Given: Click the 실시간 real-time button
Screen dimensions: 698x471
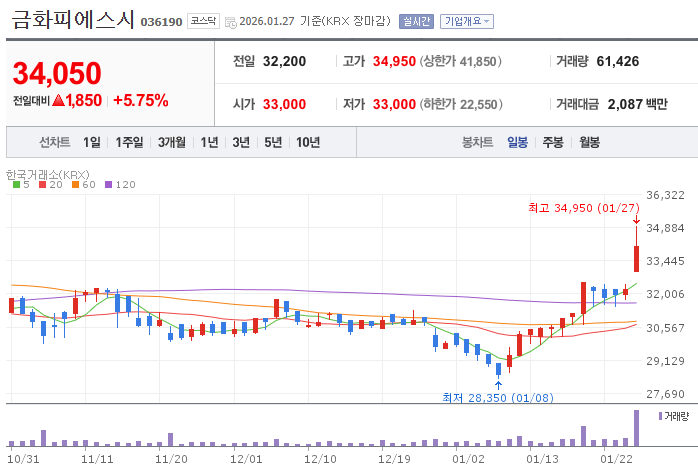Looking at the screenshot, I should [416, 21].
